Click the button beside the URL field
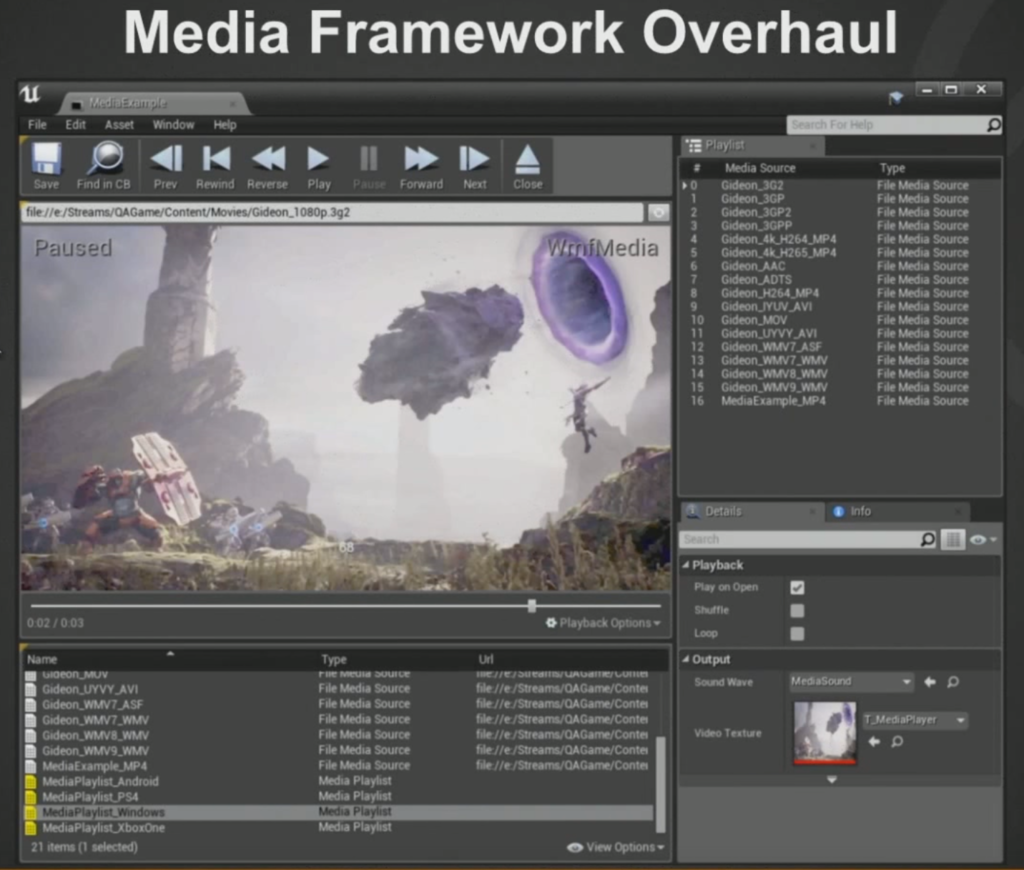This screenshot has width=1024, height=870. click(658, 212)
